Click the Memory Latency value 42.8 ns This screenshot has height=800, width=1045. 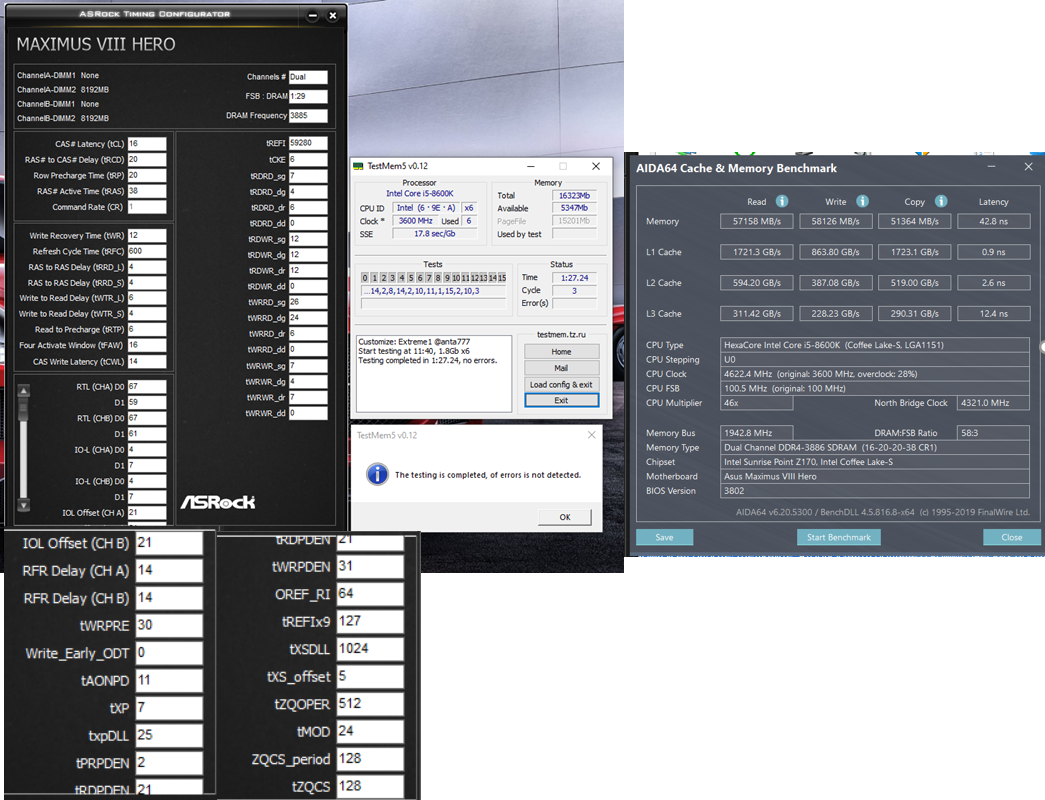pos(994,221)
